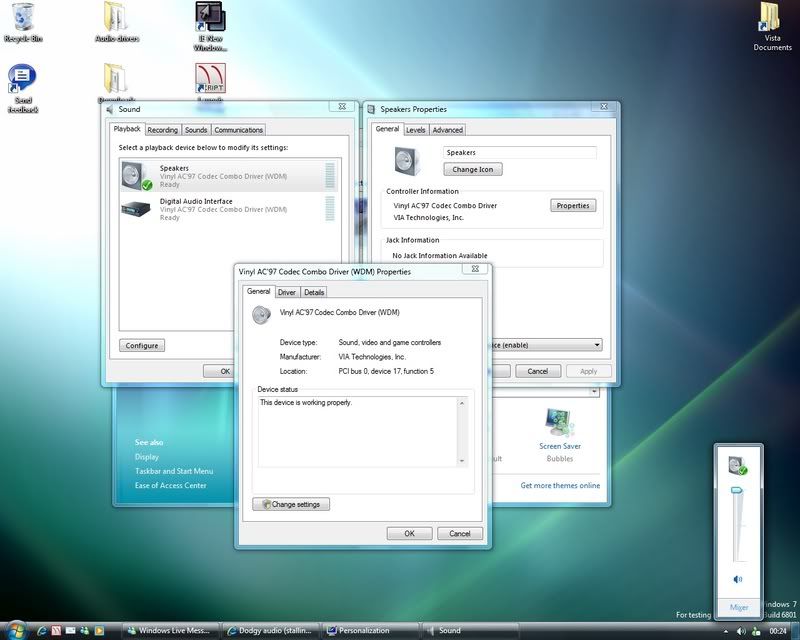Show hidden system tray icons arrow
The image size is (800, 640).
pos(726,631)
